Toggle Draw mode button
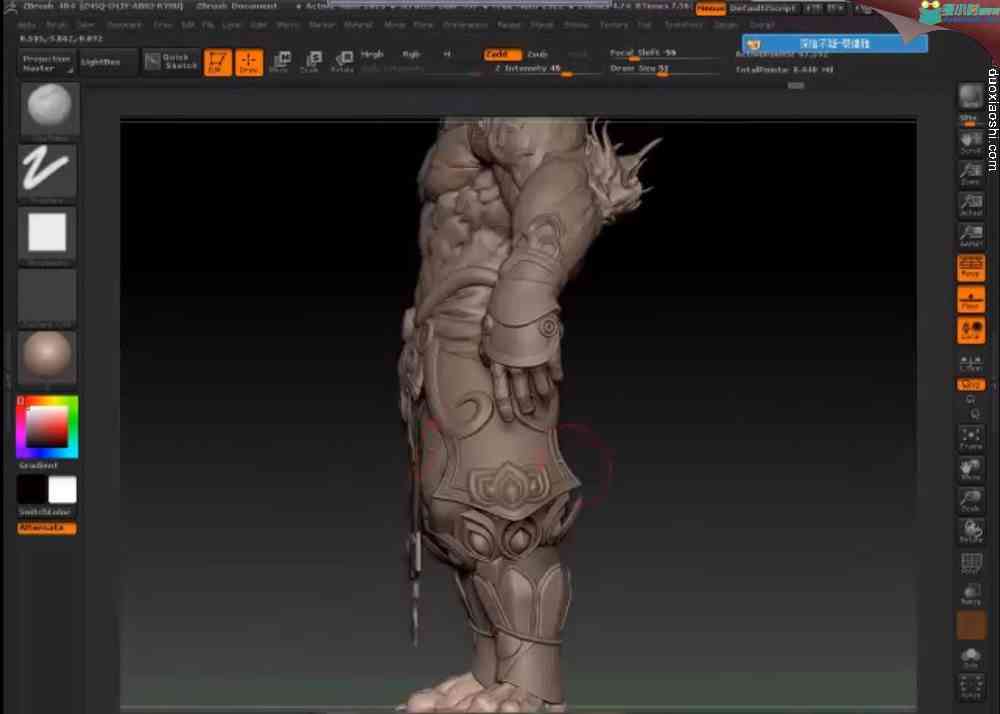The height and width of the screenshot is (714, 1000). point(249,62)
